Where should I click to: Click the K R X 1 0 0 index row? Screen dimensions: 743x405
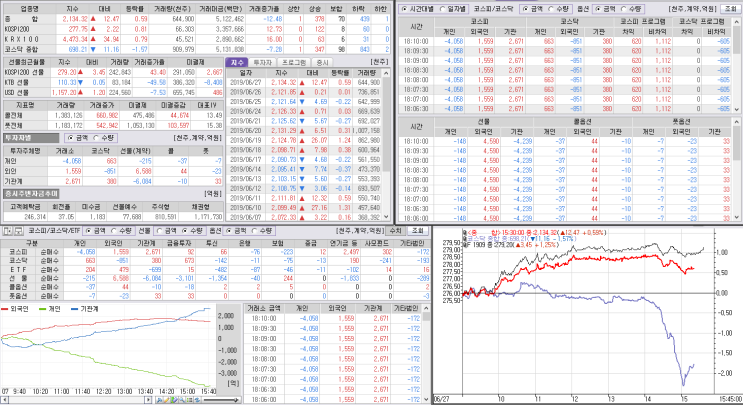click(x=196, y=39)
